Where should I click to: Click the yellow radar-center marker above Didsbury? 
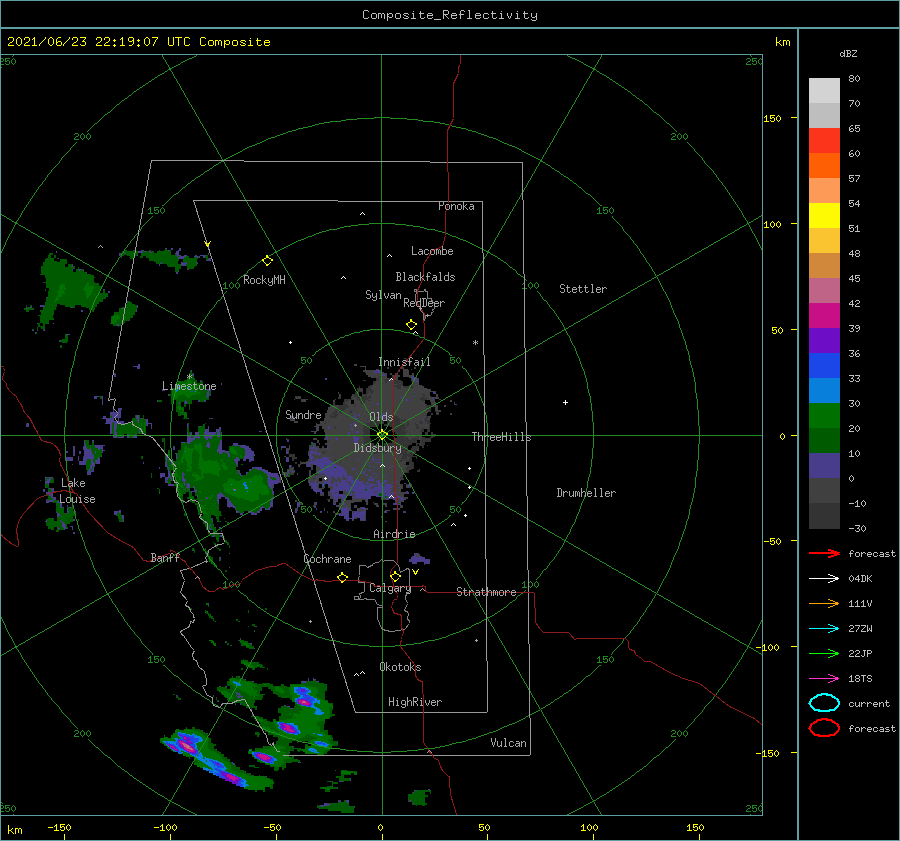click(x=382, y=435)
